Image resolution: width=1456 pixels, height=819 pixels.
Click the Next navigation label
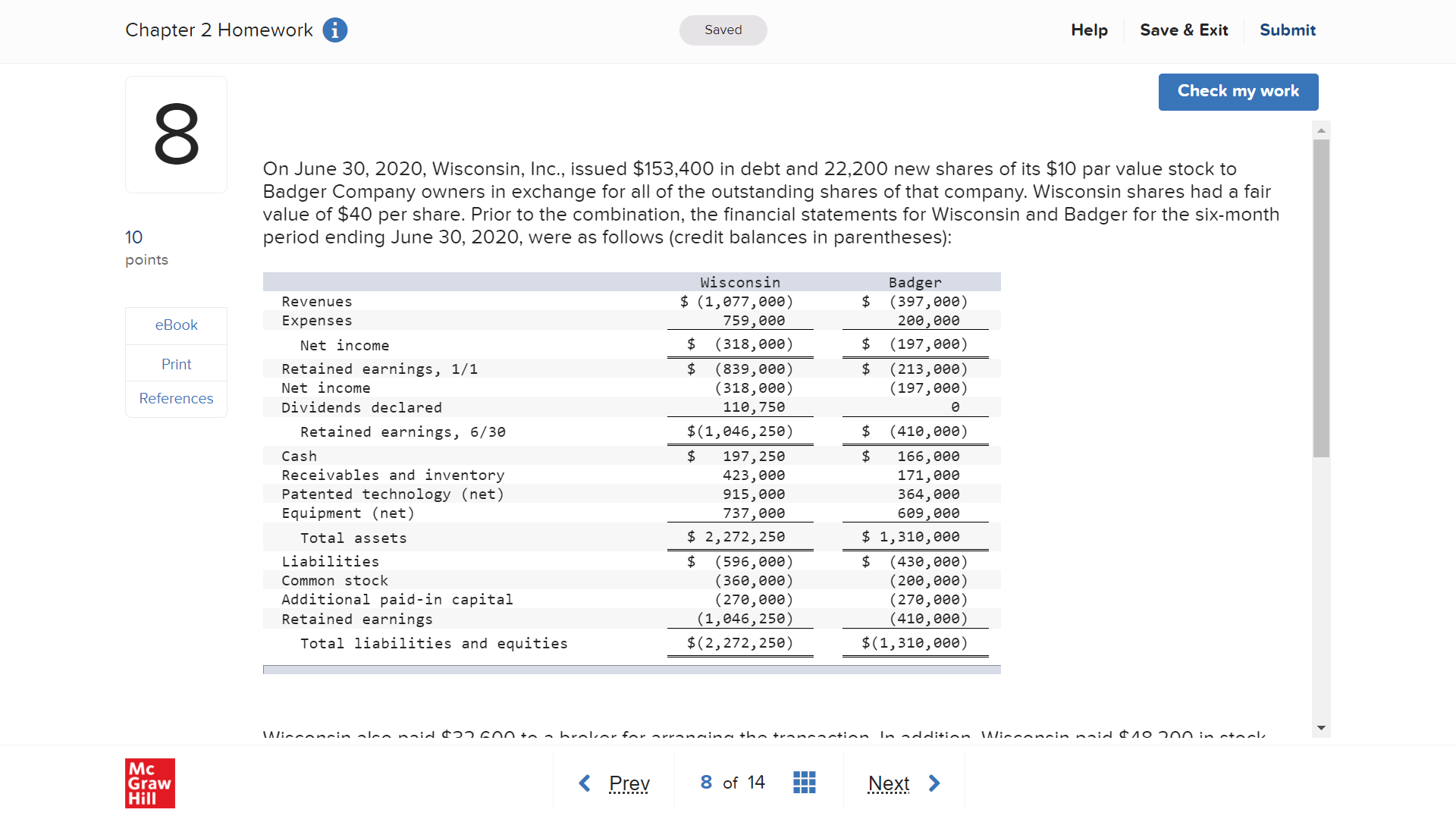[888, 783]
